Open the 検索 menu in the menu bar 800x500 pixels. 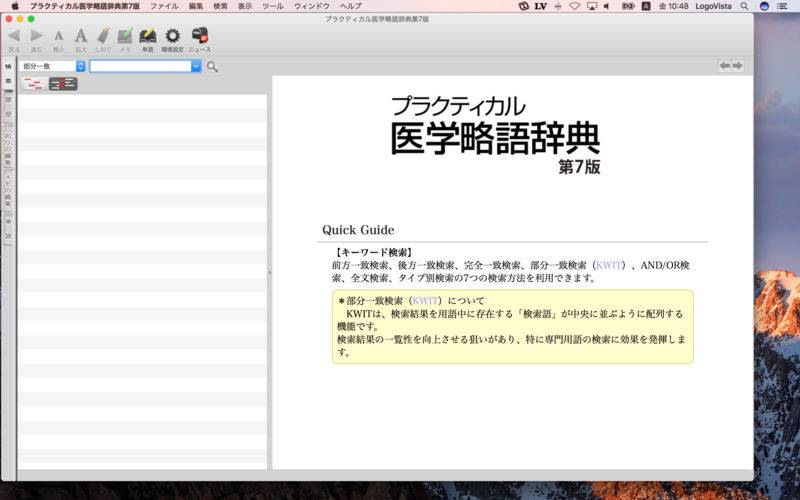coord(220,6)
